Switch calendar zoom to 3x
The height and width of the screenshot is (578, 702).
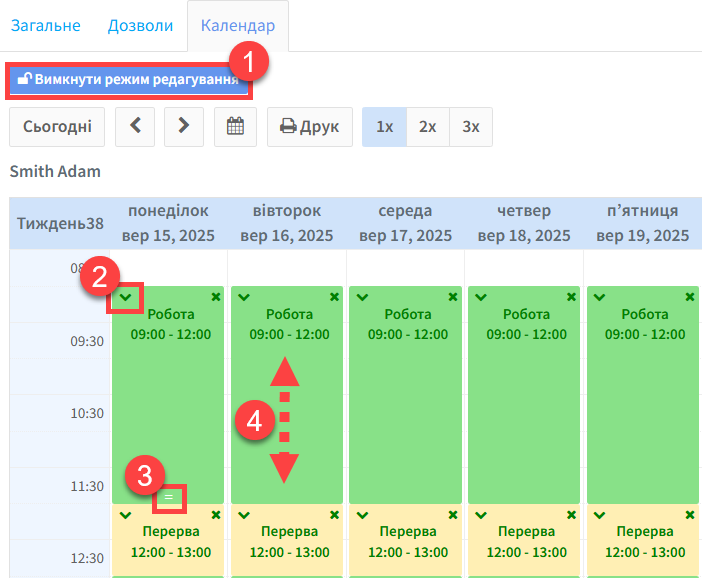tap(470, 127)
